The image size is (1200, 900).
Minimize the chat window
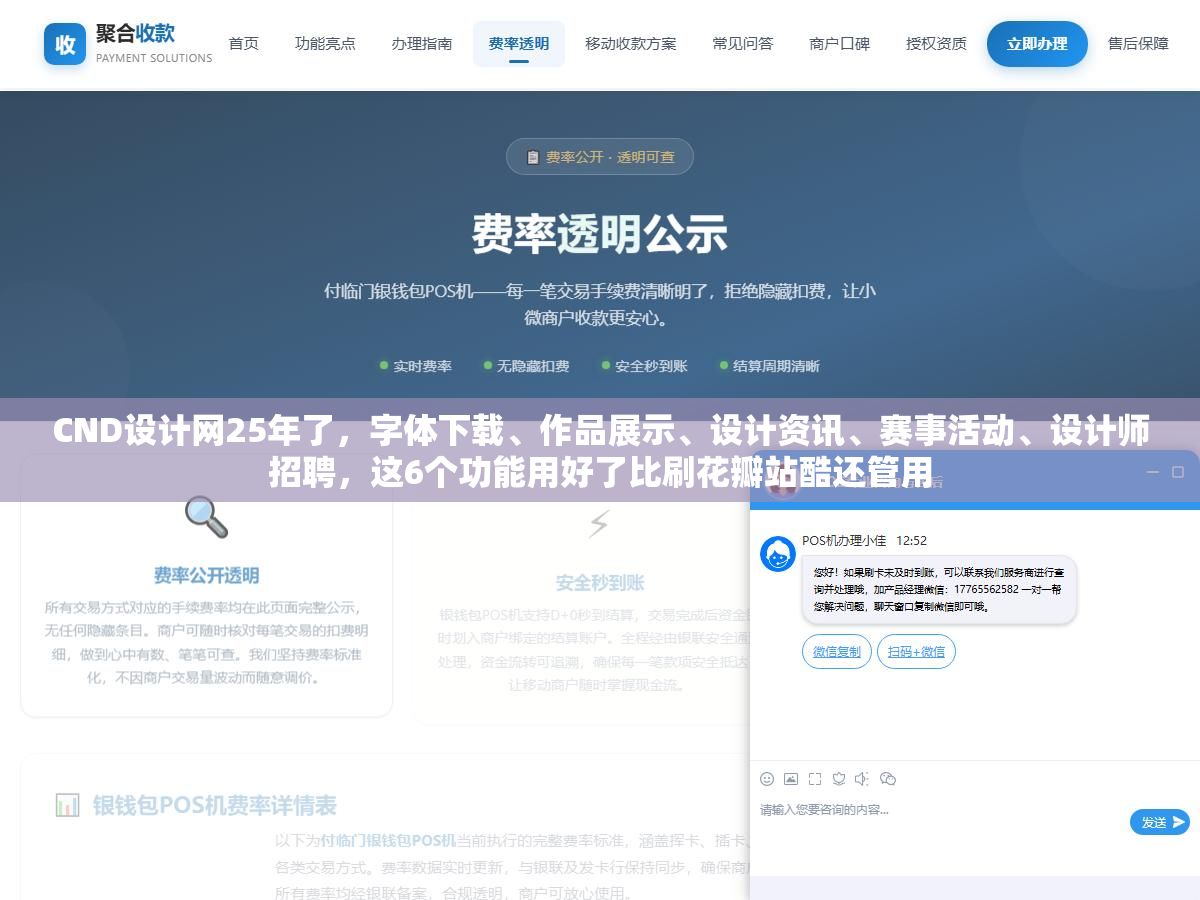coord(1152,471)
